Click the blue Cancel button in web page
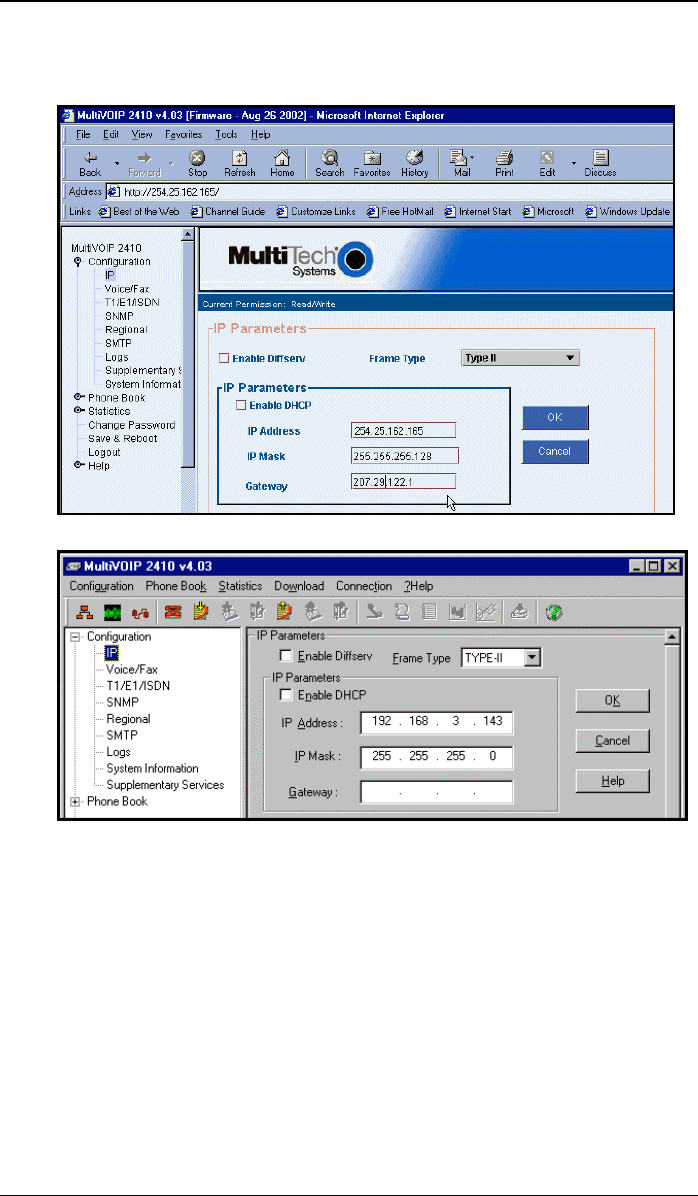The height and width of the screenshot is (1196, 698). pos(555,452)
